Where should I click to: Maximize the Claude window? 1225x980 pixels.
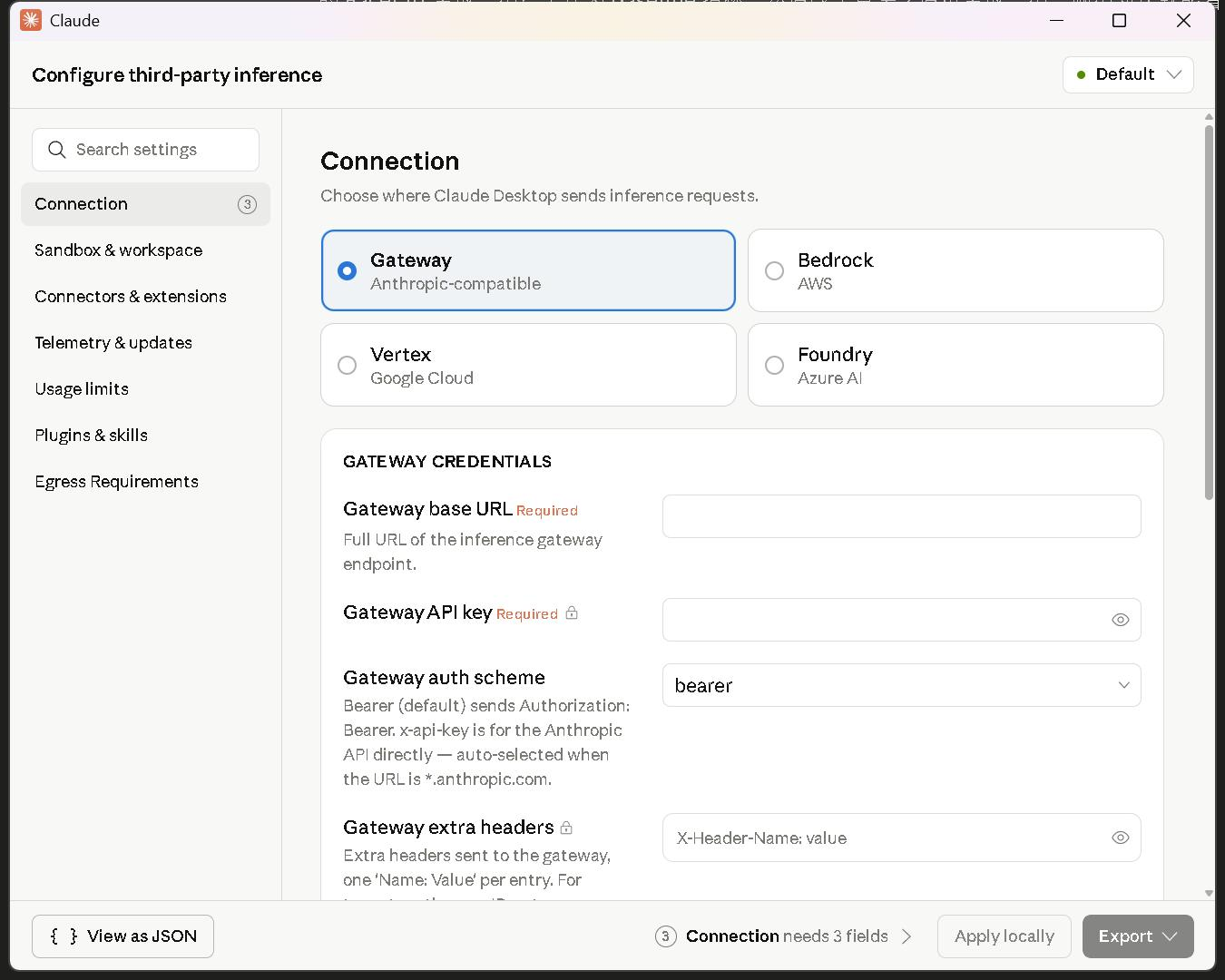click(1119, 20)
